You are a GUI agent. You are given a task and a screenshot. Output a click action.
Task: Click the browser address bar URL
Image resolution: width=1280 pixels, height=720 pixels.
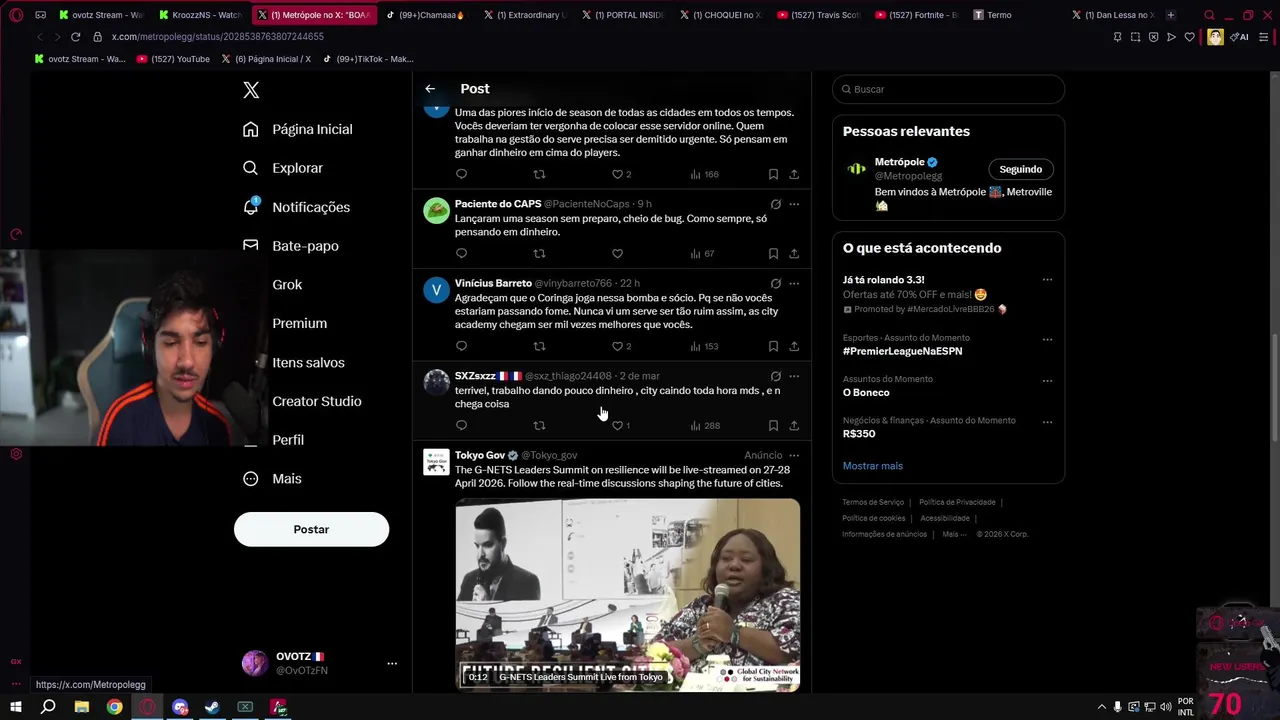(x=218, y=37)
